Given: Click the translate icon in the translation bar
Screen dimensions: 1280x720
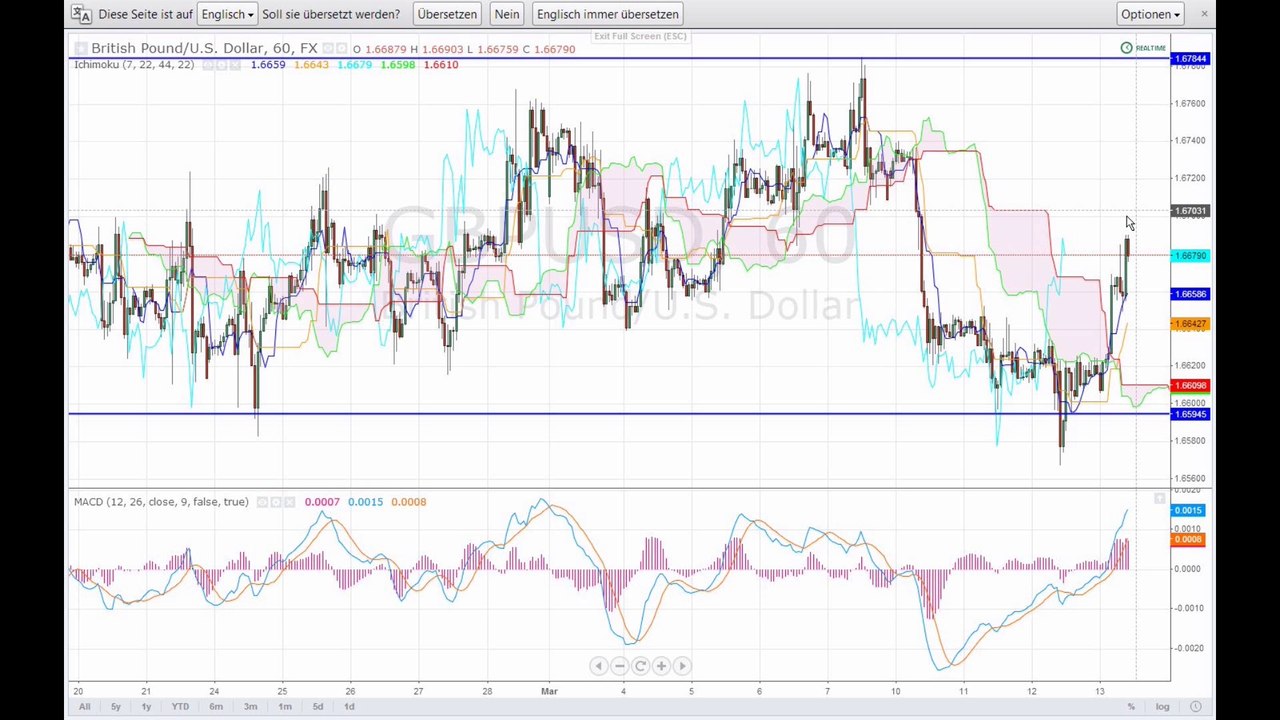Looking at the screenshot, I should click(81, 14).
